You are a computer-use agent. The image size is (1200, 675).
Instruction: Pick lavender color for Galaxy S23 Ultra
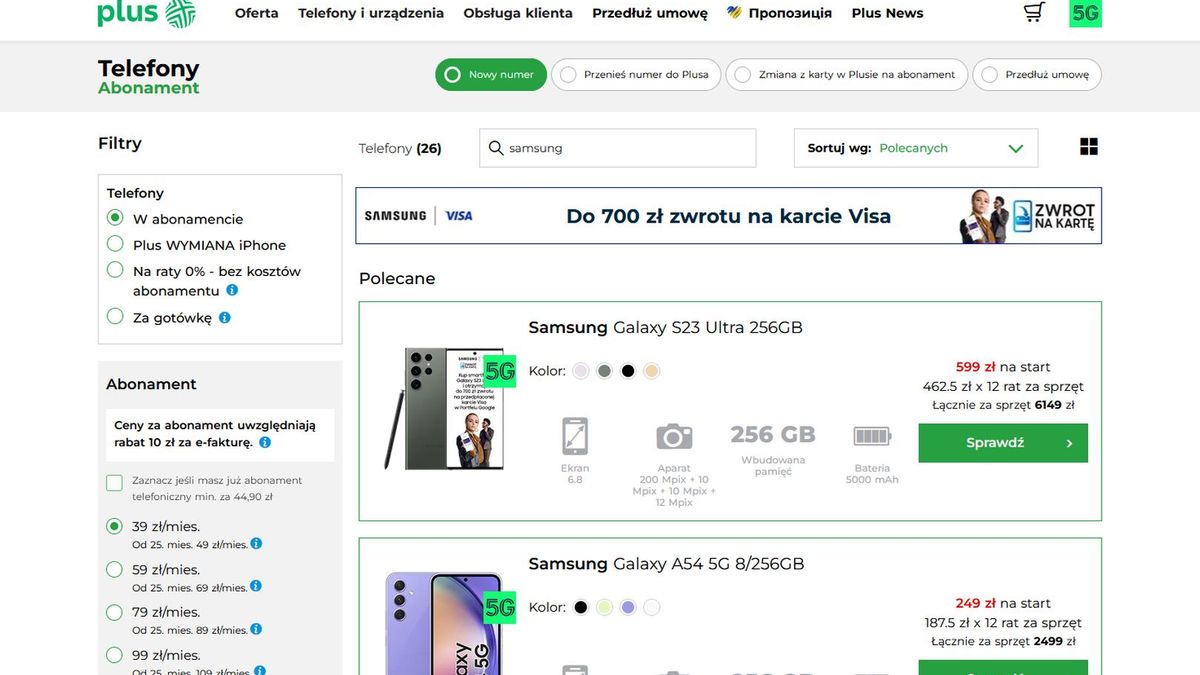(x=580, y=371)
